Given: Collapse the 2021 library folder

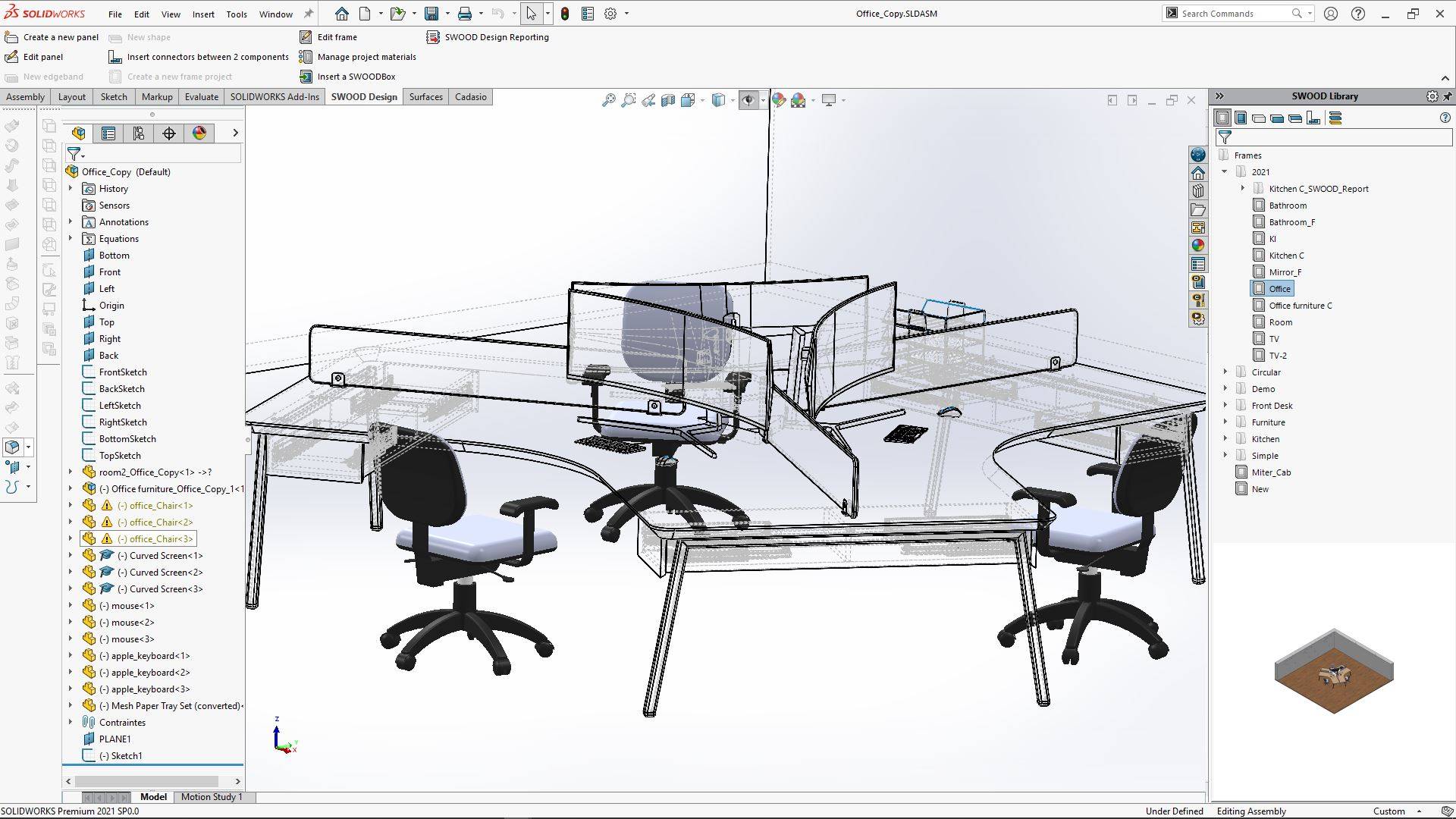Looking at the screenshot, I should coord(1225,171).
